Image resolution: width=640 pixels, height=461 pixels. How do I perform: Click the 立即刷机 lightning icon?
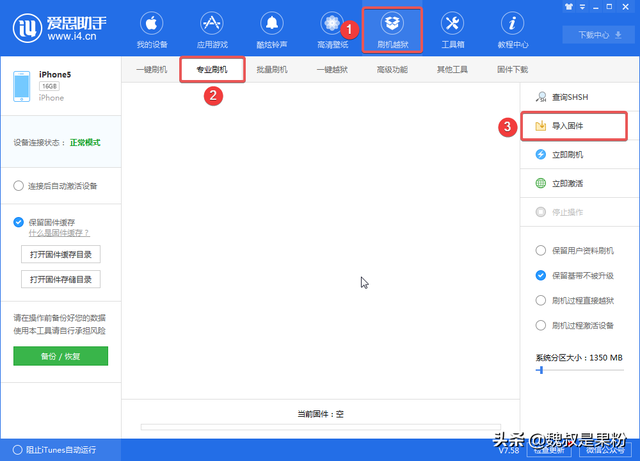540,154
